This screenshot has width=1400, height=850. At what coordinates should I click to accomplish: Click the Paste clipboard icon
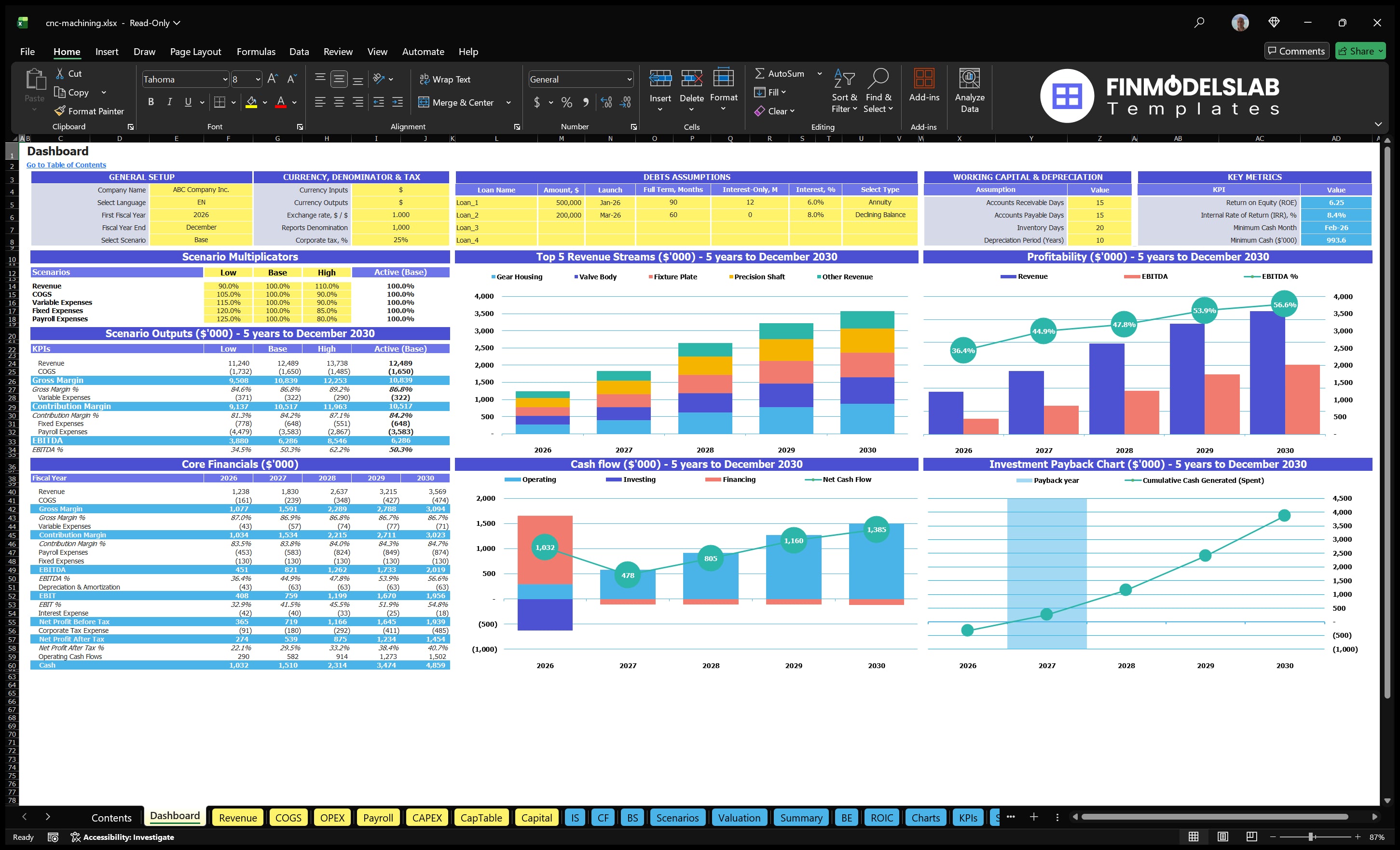35,80
